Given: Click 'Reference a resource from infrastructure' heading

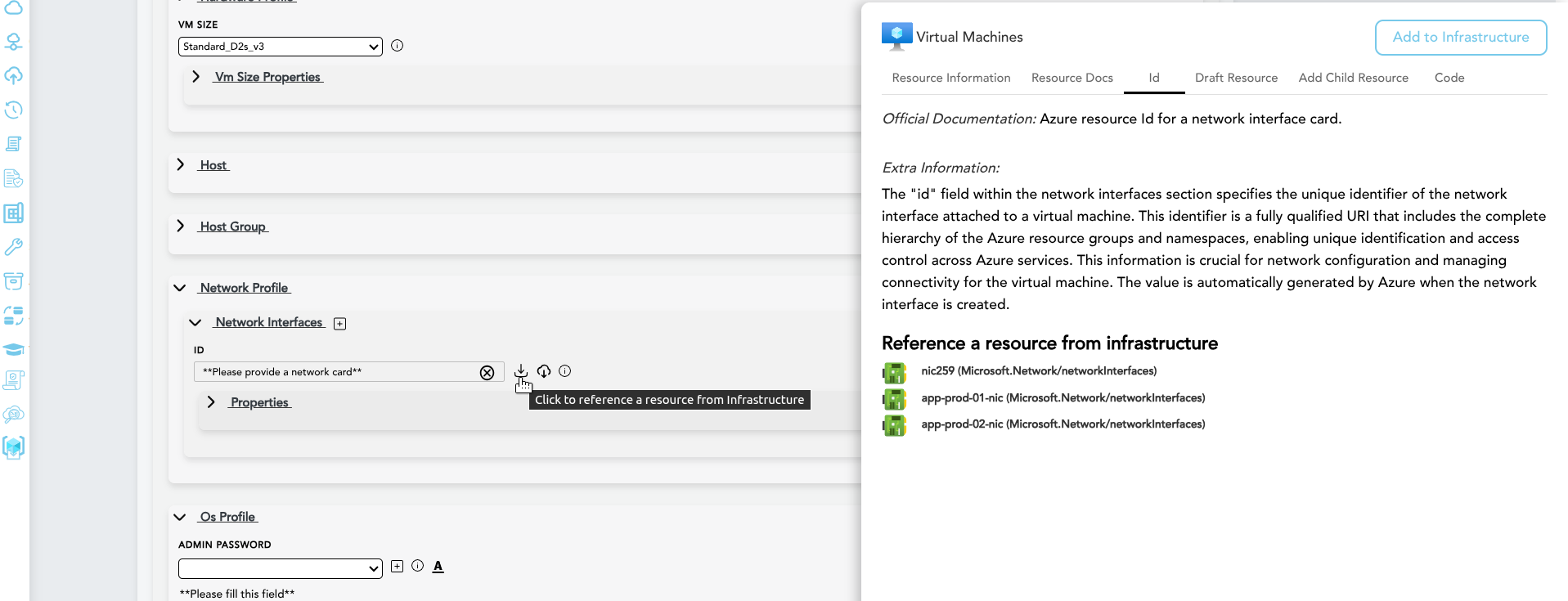Looking at the screenshot, I should coord(1049,343).
